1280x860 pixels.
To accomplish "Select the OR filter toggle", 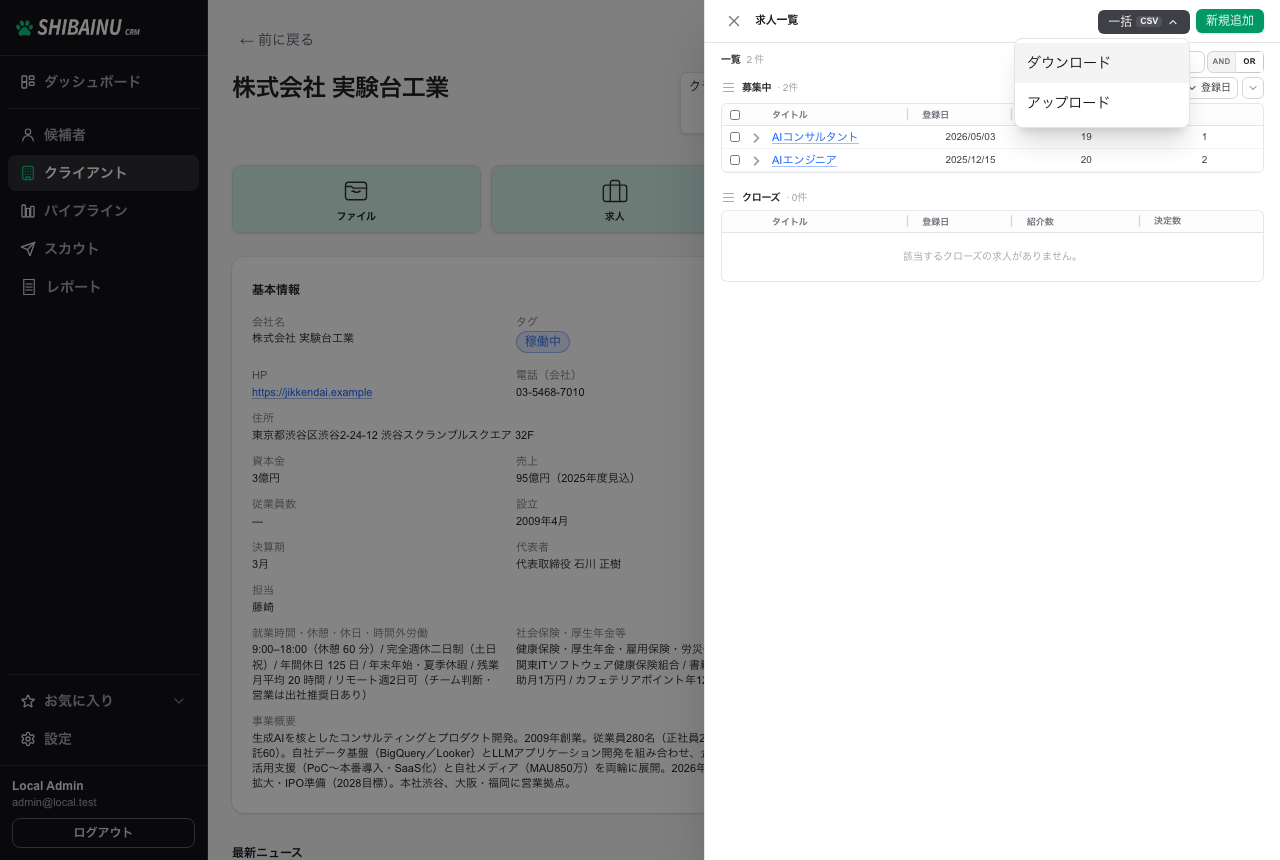I will [x=1249, y=62].
